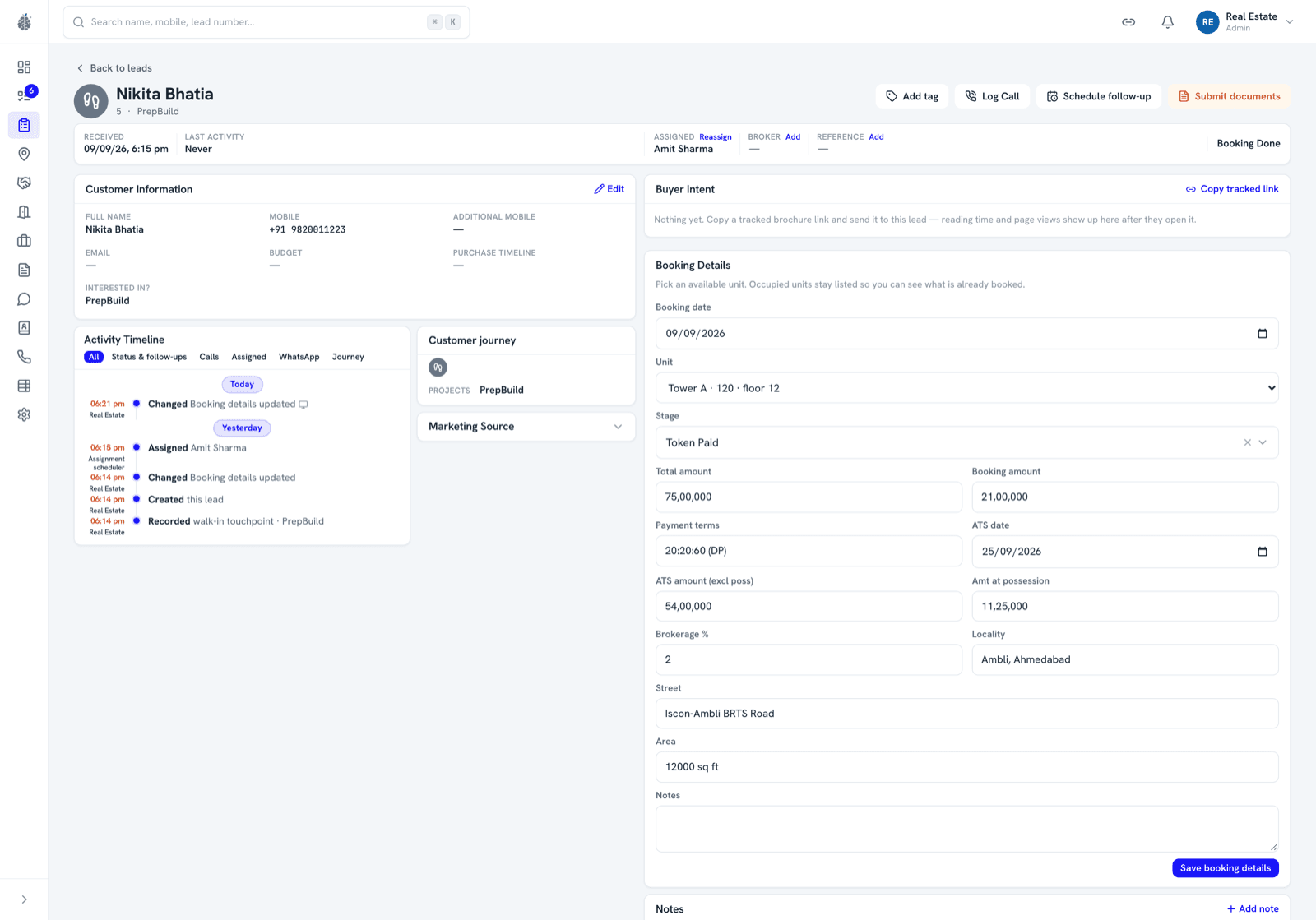The image size is (1316, 920).
Task: Click the Notes textarea in Booking Details
Action: [967, 829]
